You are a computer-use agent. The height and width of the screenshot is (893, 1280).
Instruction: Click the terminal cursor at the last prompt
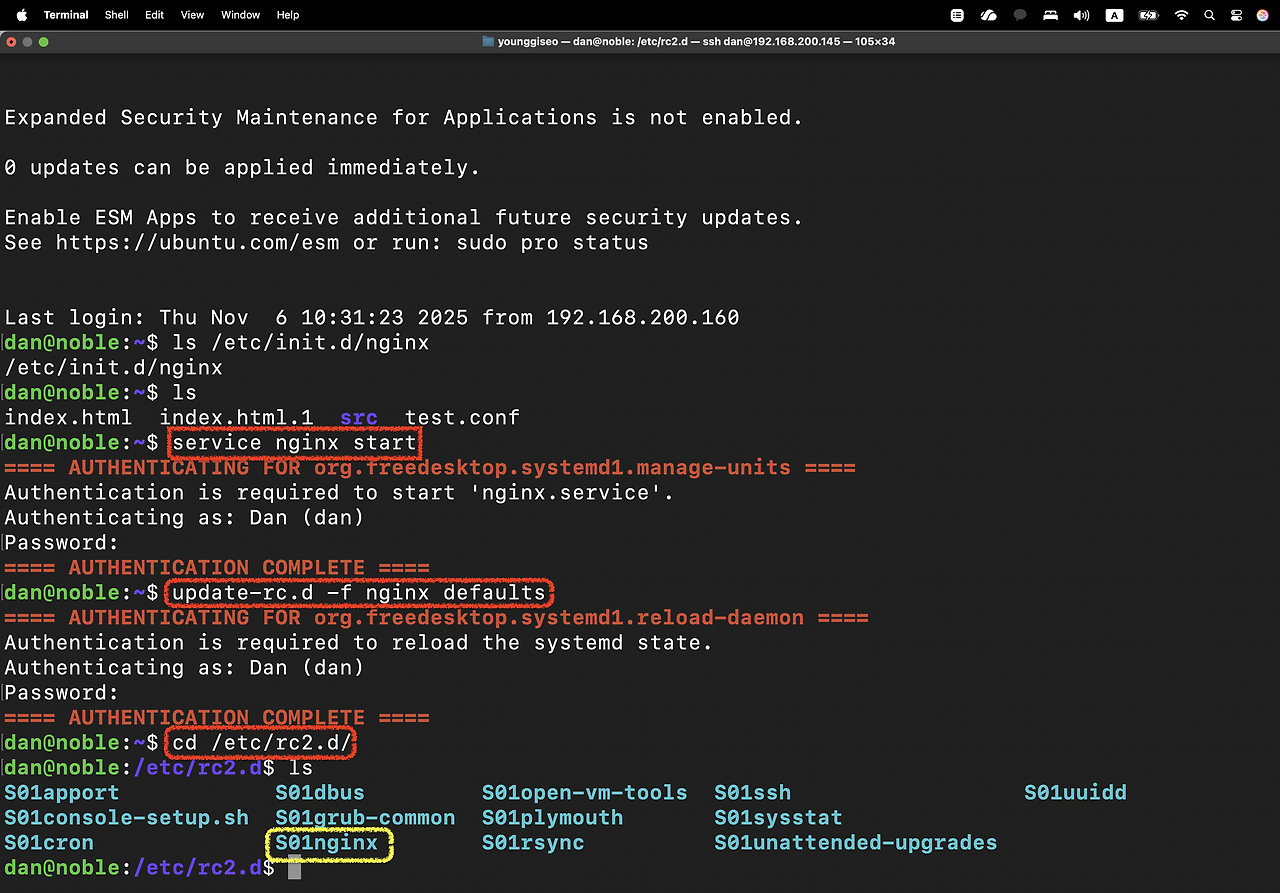294,869
